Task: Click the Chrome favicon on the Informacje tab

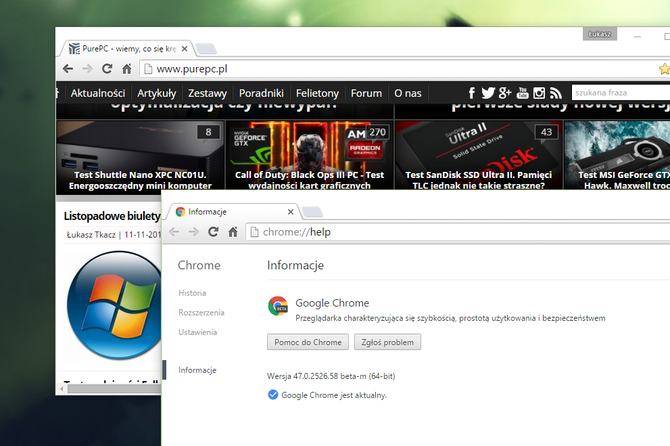Action: pos(180,212)
